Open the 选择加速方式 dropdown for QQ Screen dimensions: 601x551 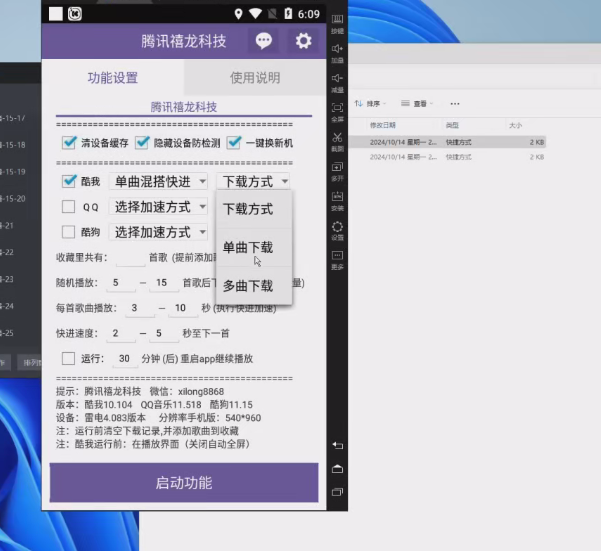tap(159, 207)
